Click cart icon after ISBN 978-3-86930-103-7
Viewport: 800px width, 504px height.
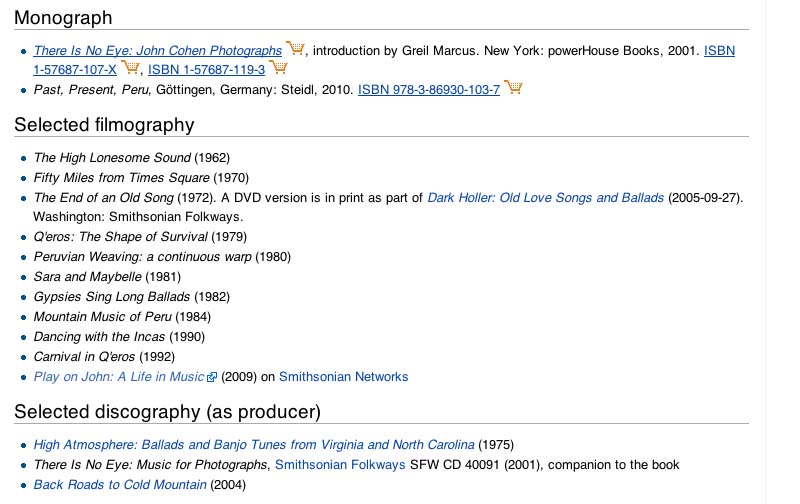[x=513, y=87]
